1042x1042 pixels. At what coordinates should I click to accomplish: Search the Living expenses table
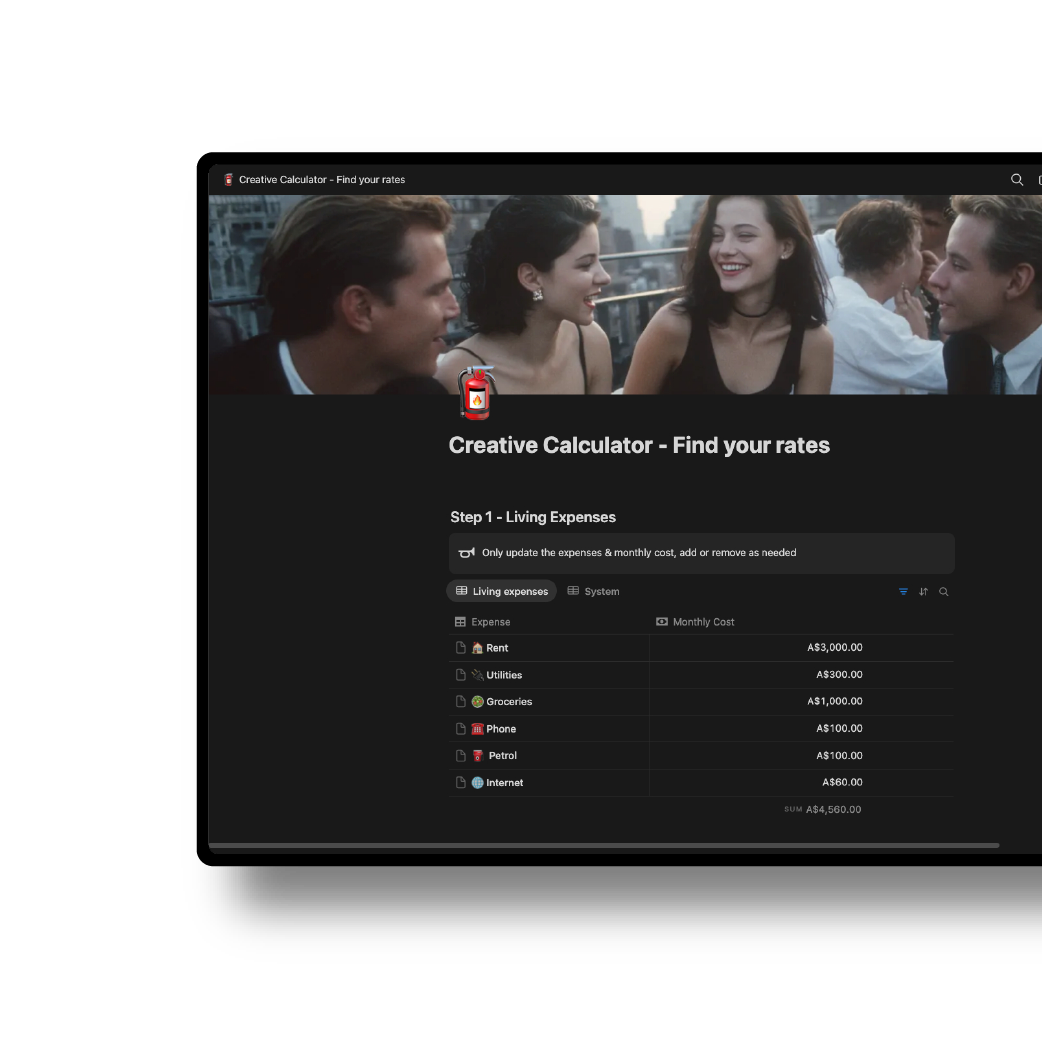pos(944,591)
